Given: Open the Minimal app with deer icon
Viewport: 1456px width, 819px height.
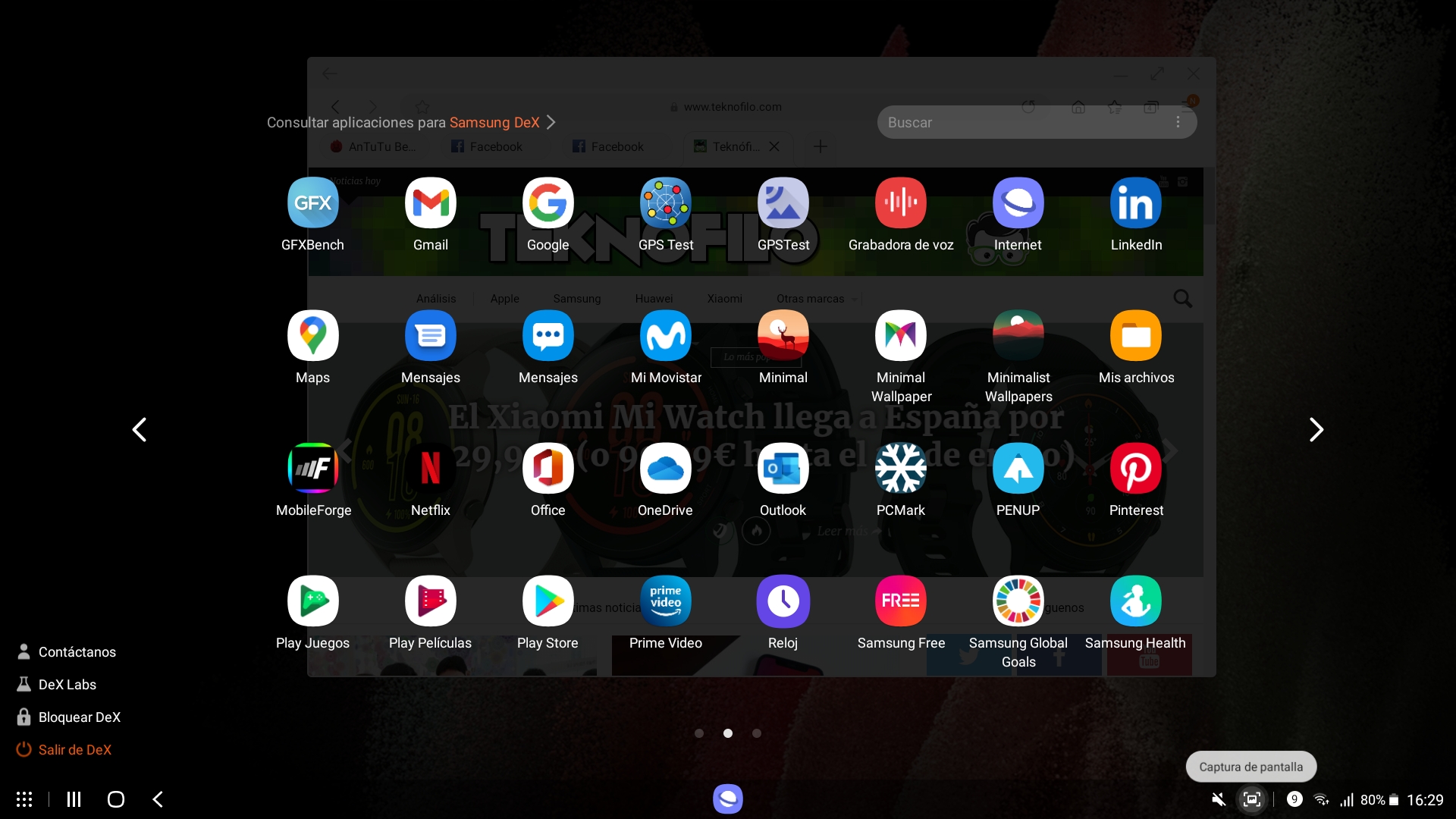Looking at the screenshot, I should tap(783, 336).
